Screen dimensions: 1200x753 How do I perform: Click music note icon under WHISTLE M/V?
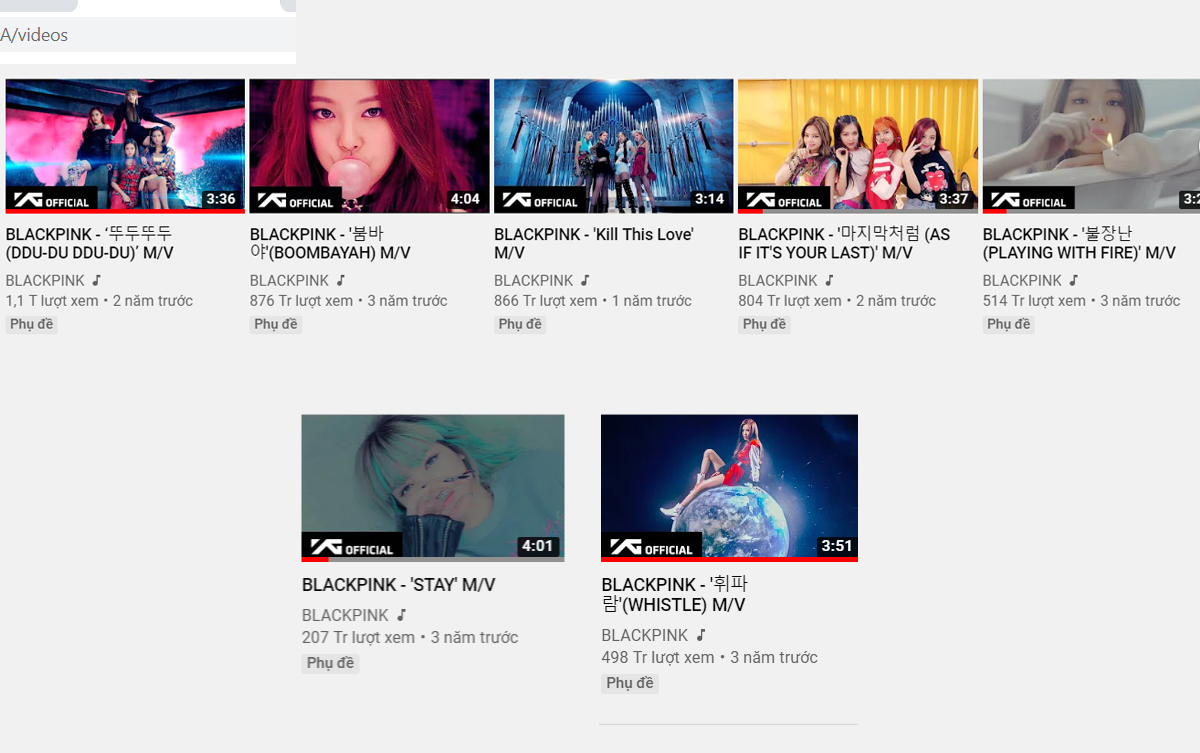pos(701,635)
